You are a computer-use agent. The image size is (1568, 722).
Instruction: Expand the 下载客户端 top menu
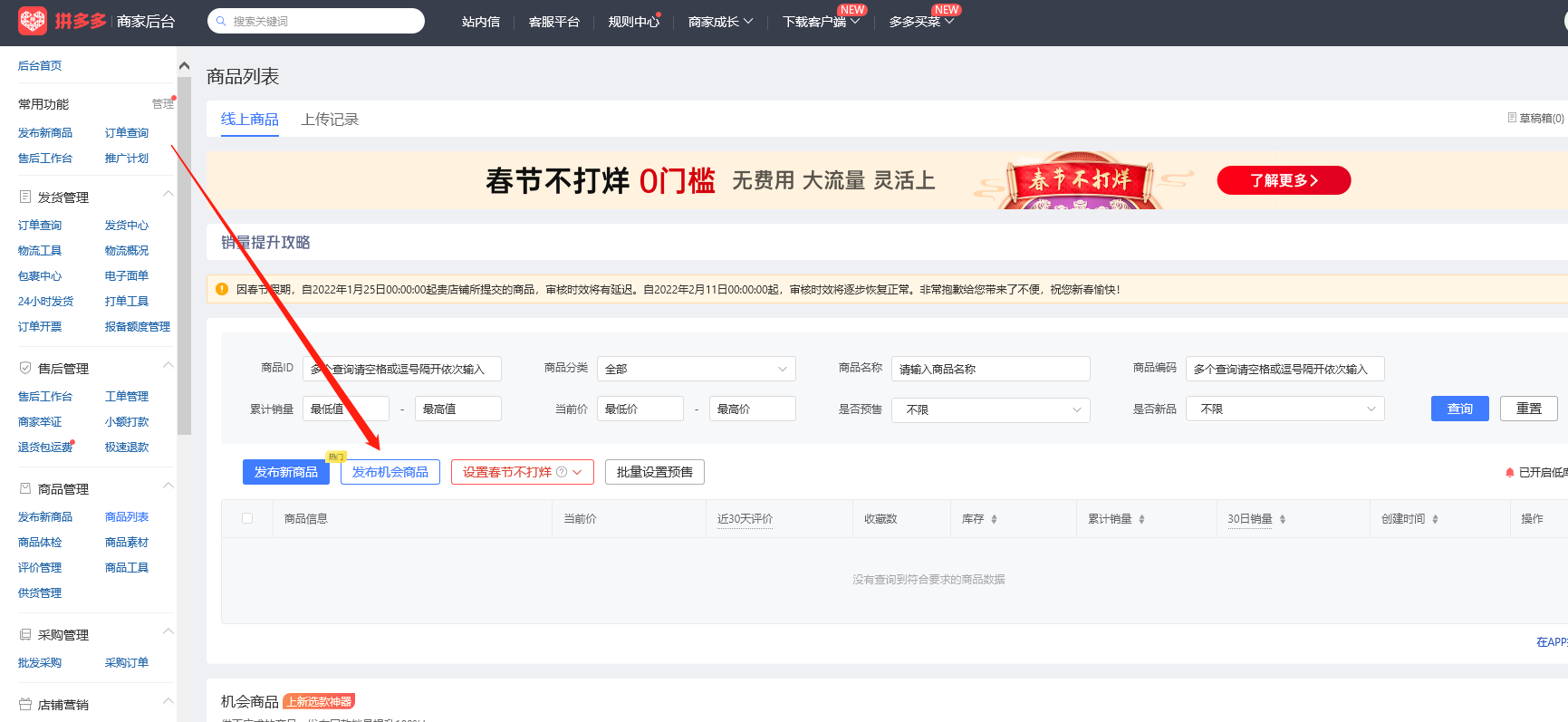click(821, 22)
